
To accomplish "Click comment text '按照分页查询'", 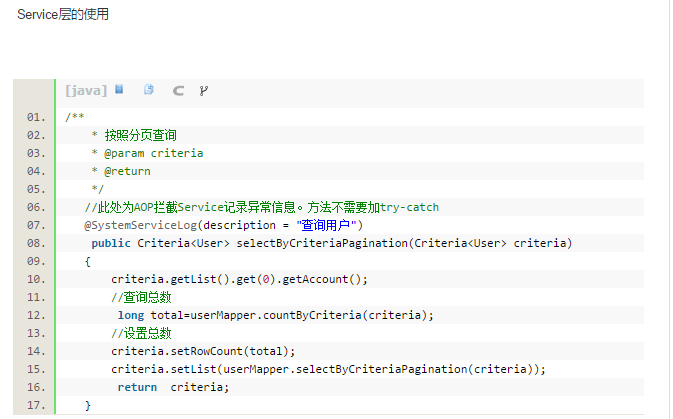I will pyautogui.click(x=141, y=135).
